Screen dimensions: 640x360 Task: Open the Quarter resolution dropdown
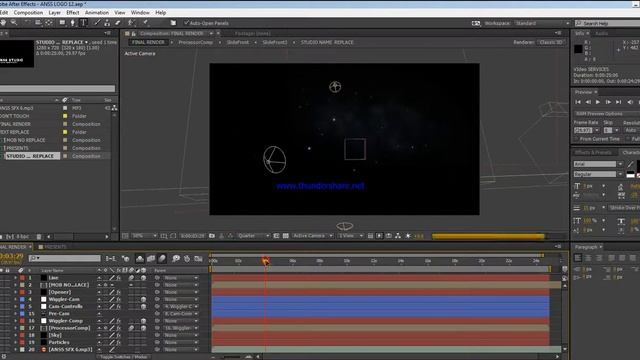(x=253, y=236)
